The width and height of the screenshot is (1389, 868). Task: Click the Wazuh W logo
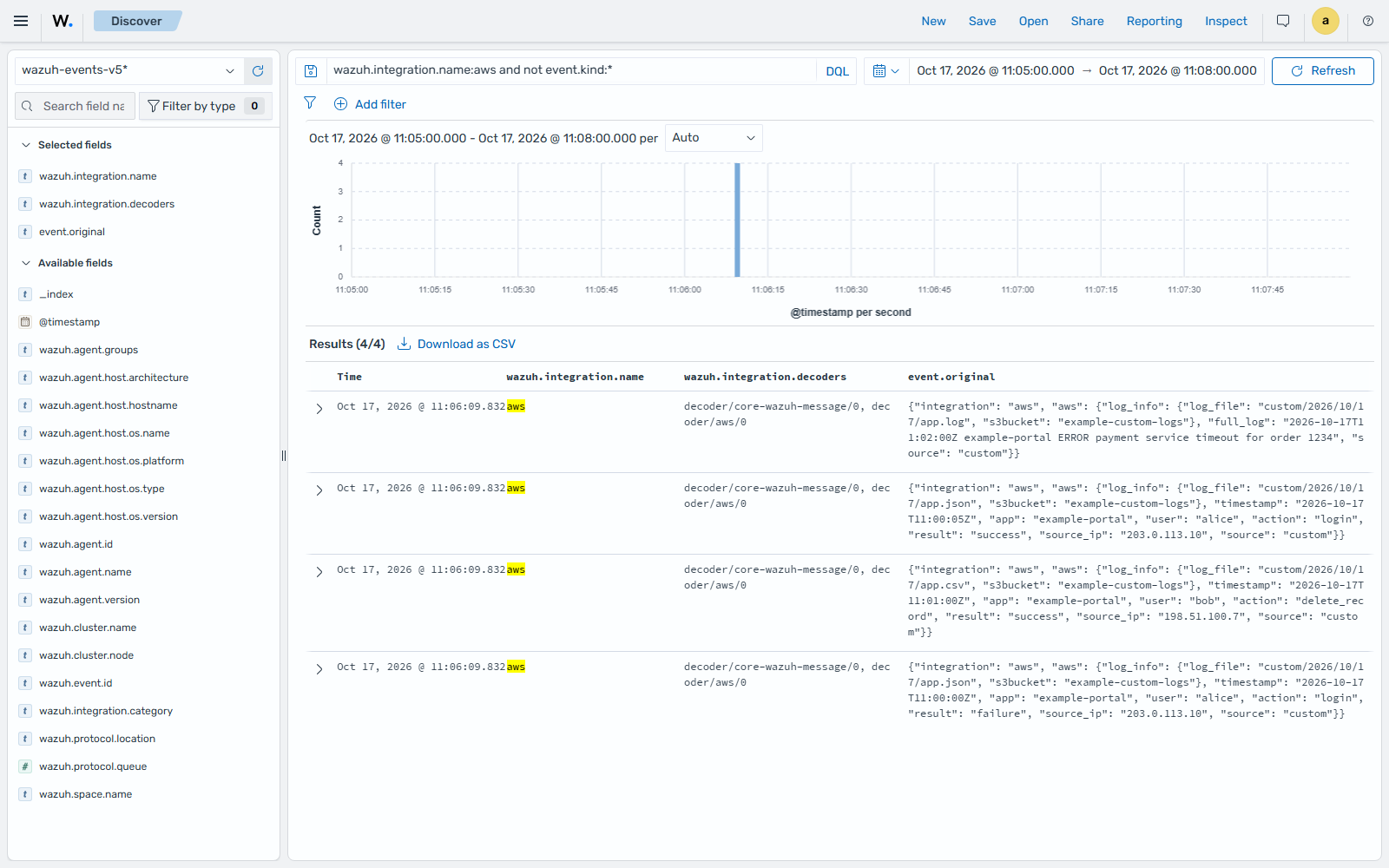[63, 21]
